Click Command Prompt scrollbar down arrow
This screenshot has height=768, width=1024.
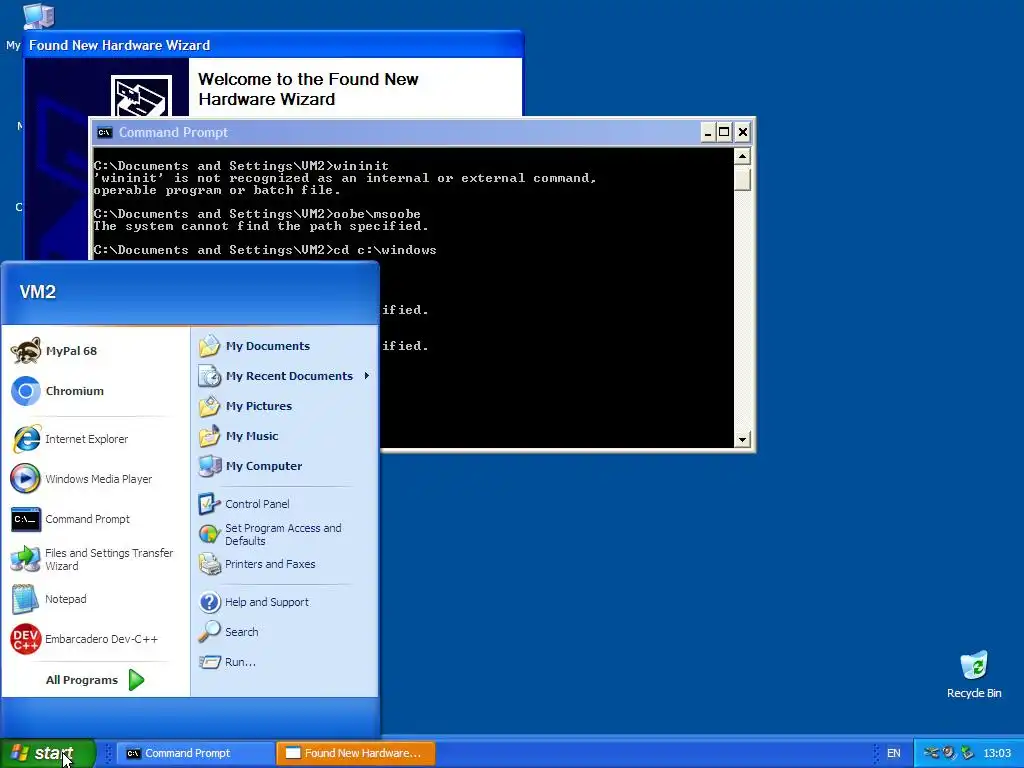742,440
